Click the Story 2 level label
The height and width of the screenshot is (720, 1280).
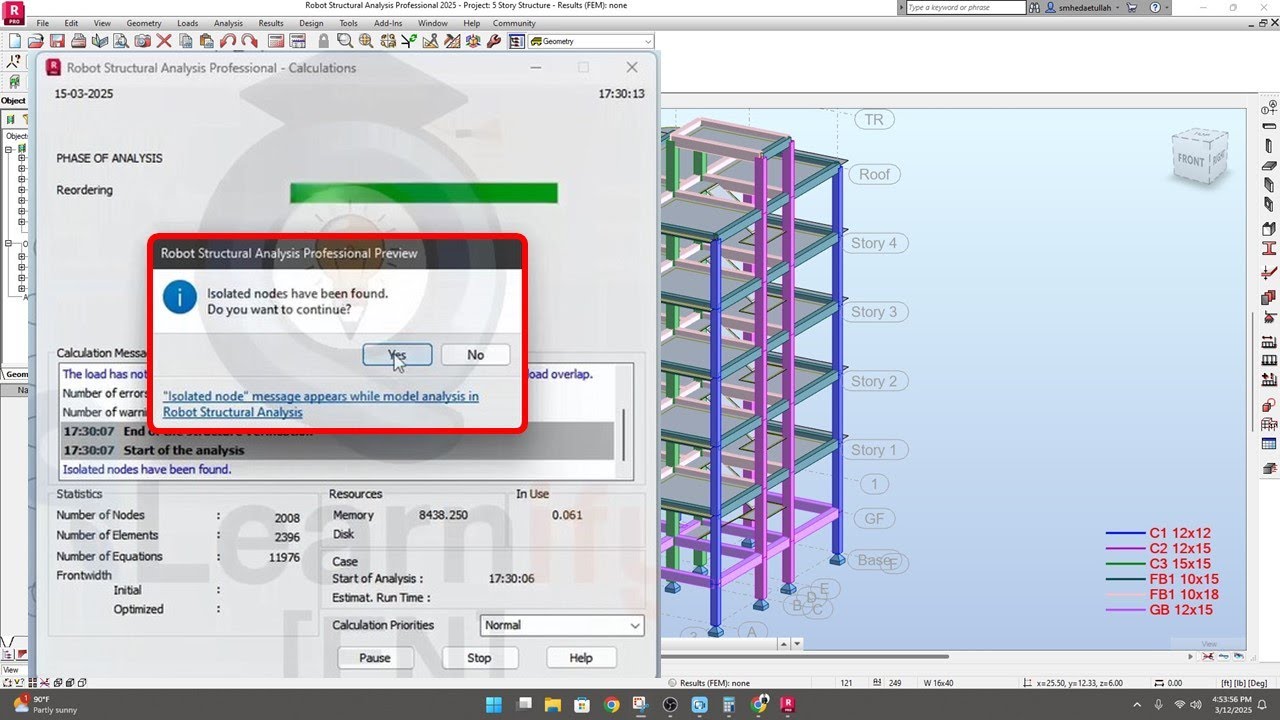pyautogui.click(x=874, y=381)
